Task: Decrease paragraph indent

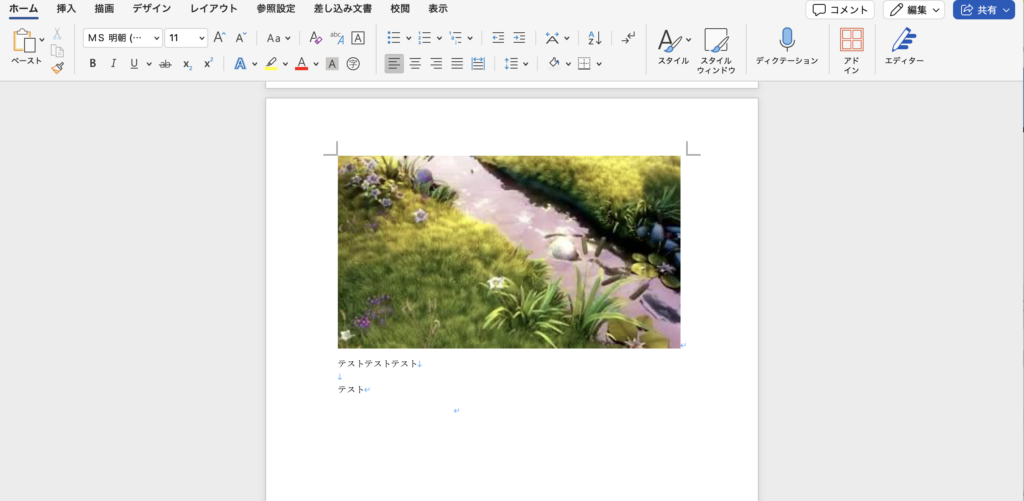Action: pos(498,38)
